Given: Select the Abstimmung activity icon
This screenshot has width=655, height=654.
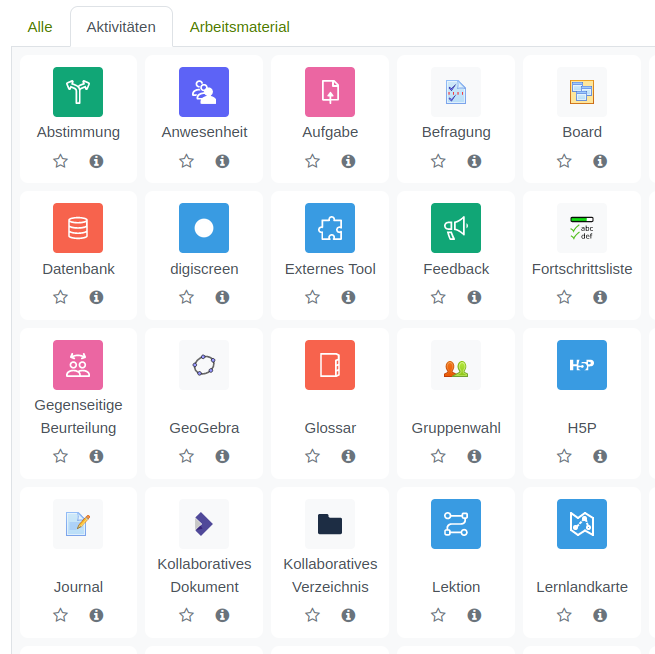Looking at the screenshot, I should [x=78, y=92].
